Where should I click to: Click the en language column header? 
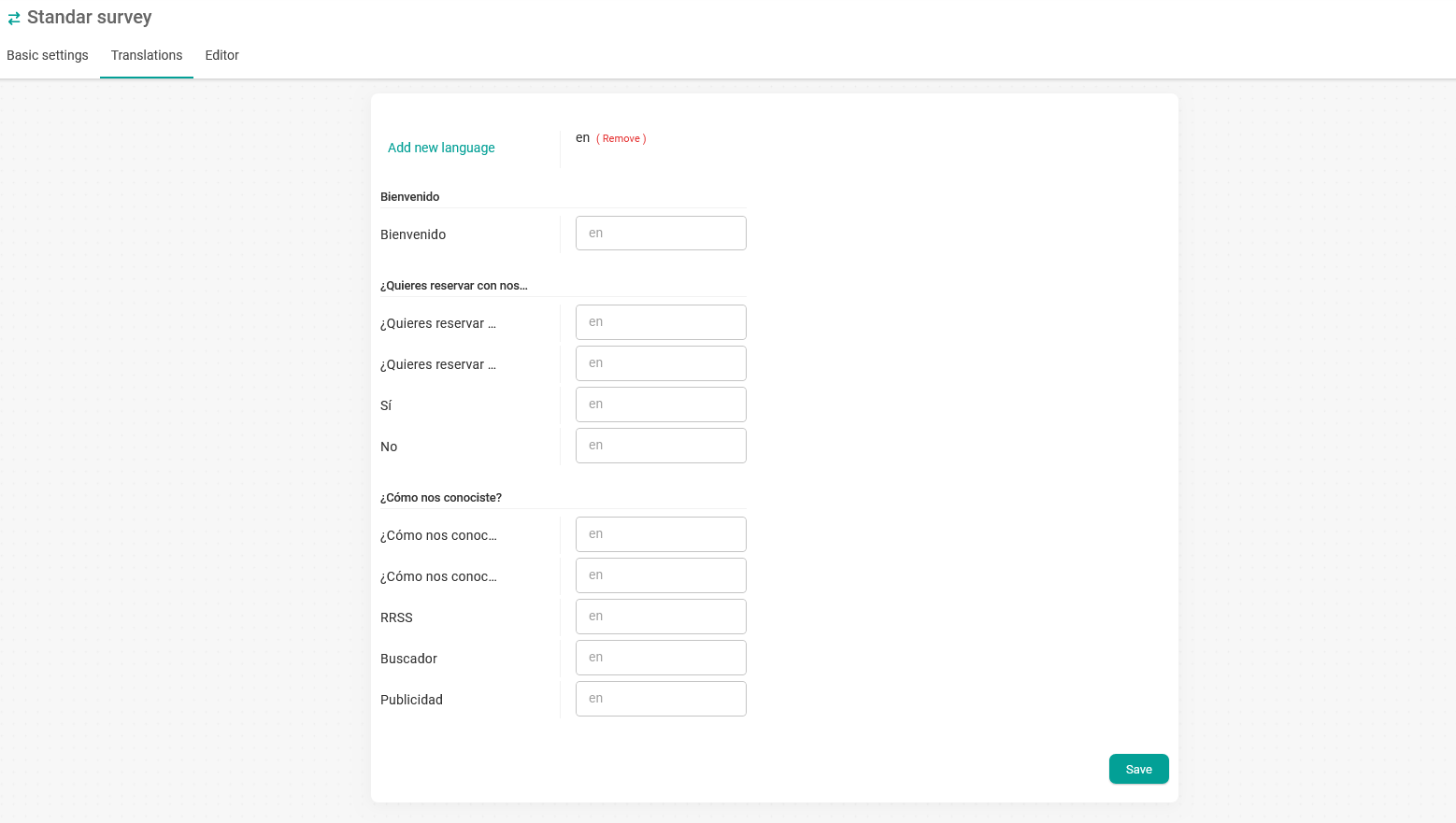coord(582,137)
